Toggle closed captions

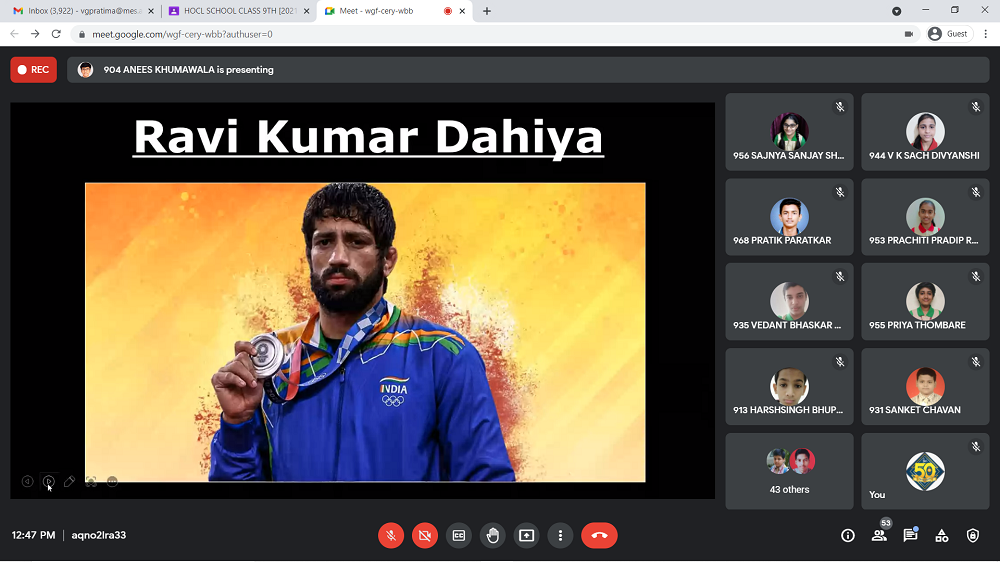[459, 535]
